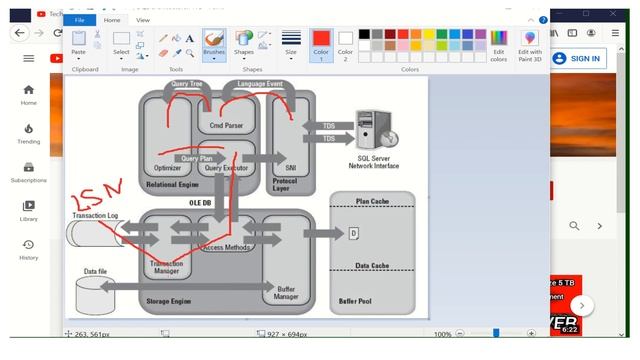Click the Copy icon in Clipboard group
The width and height of the screenshot is (640, 360).
(x=97, y=44)
